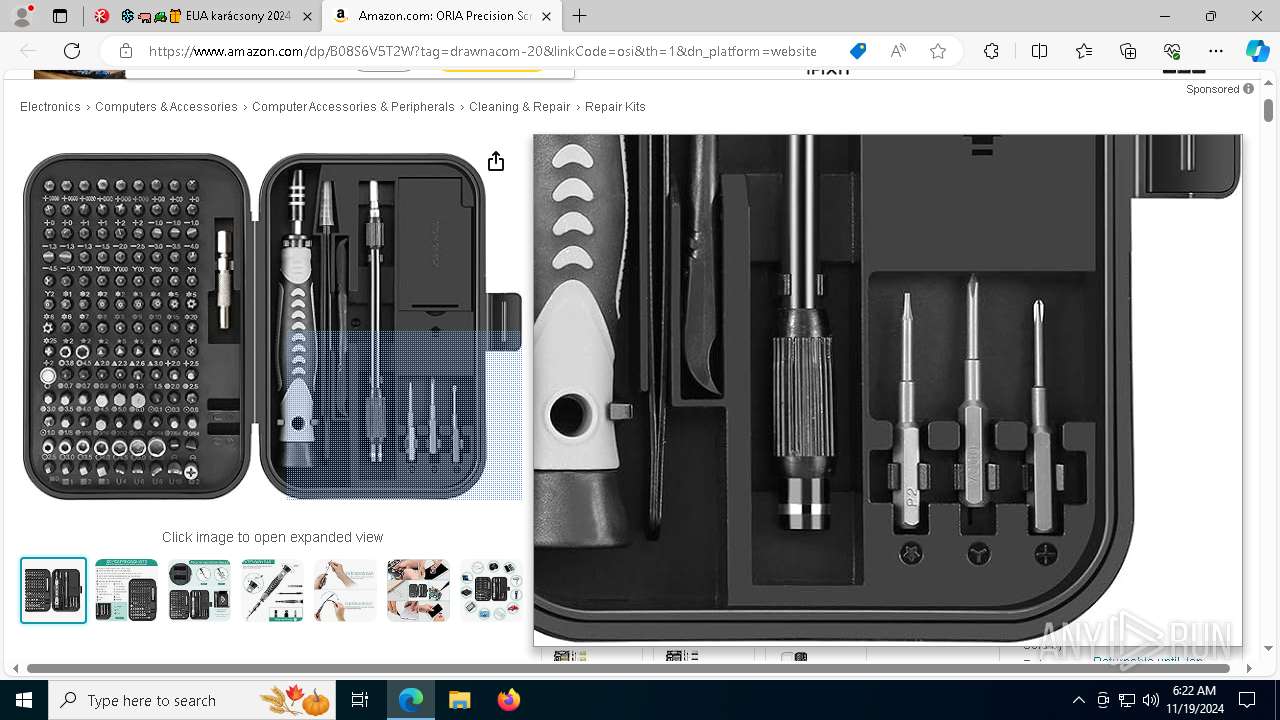The image size is (1280, 720).
Task: Open the volume control tray icon
Action: [1151, 700]
